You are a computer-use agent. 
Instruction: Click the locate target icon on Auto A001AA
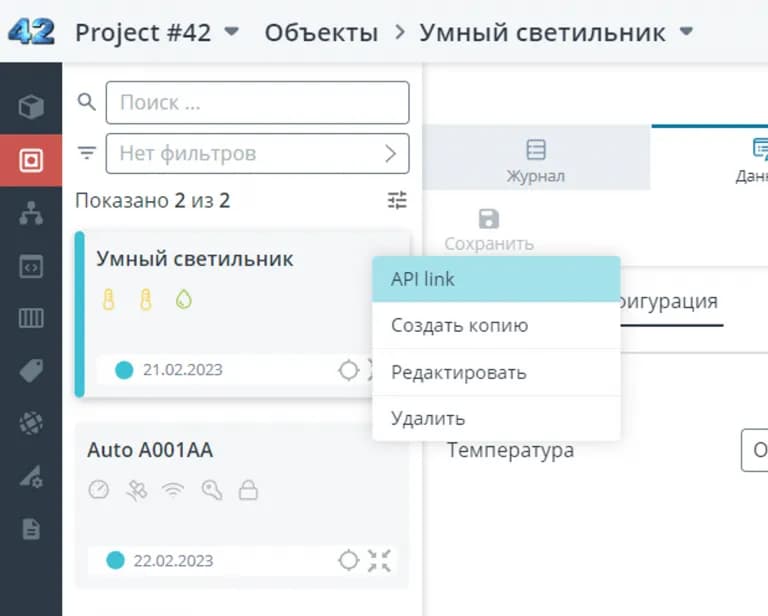(x=348, y=560)
